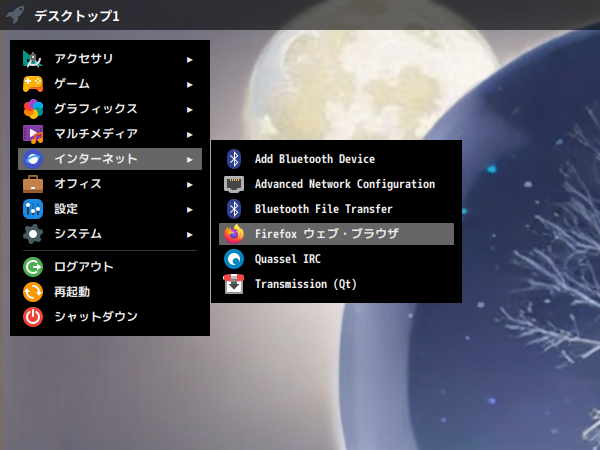Screen dimensions: 600x450
Task: Expand the オフィス submenu arrow
Action: (189, 185)
